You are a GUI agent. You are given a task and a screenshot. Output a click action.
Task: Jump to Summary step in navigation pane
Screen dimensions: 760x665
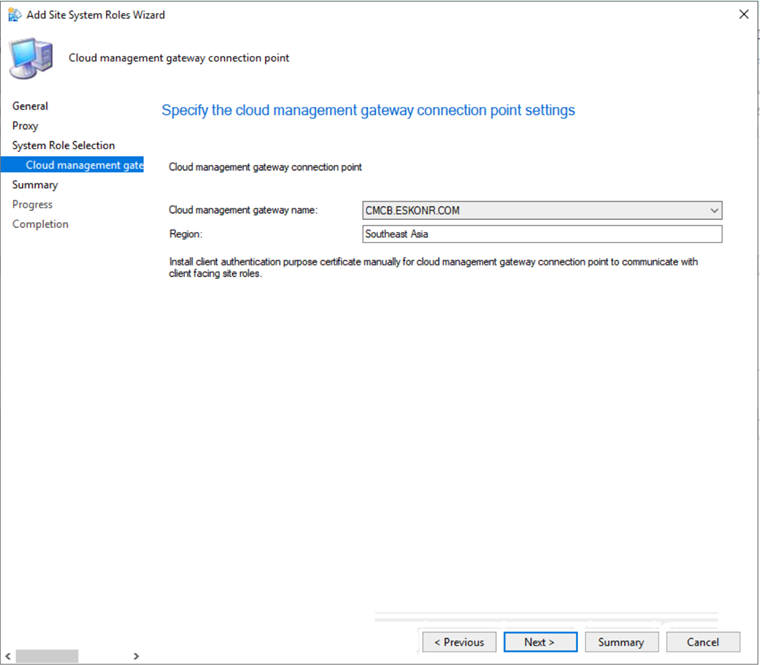tap(35, 185)
